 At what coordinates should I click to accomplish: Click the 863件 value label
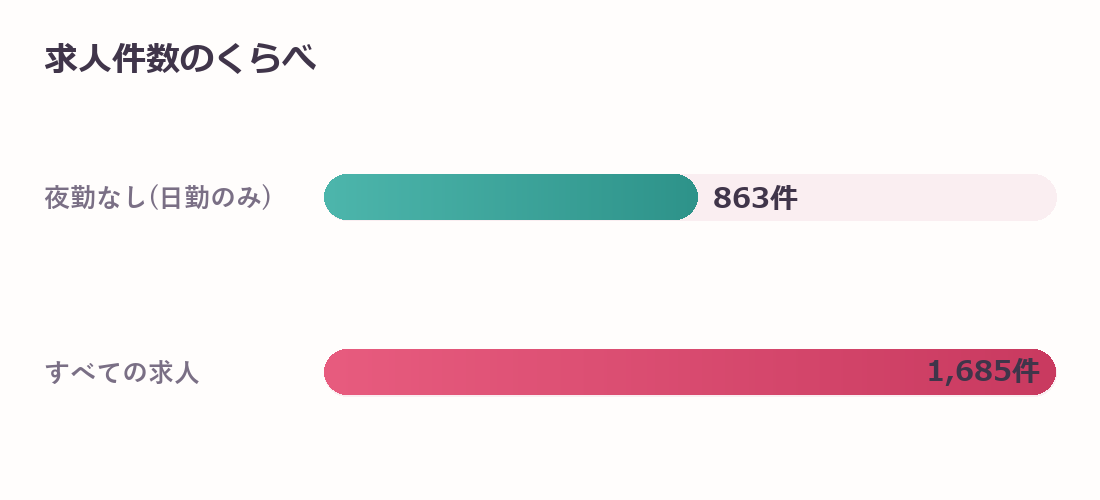755,198
